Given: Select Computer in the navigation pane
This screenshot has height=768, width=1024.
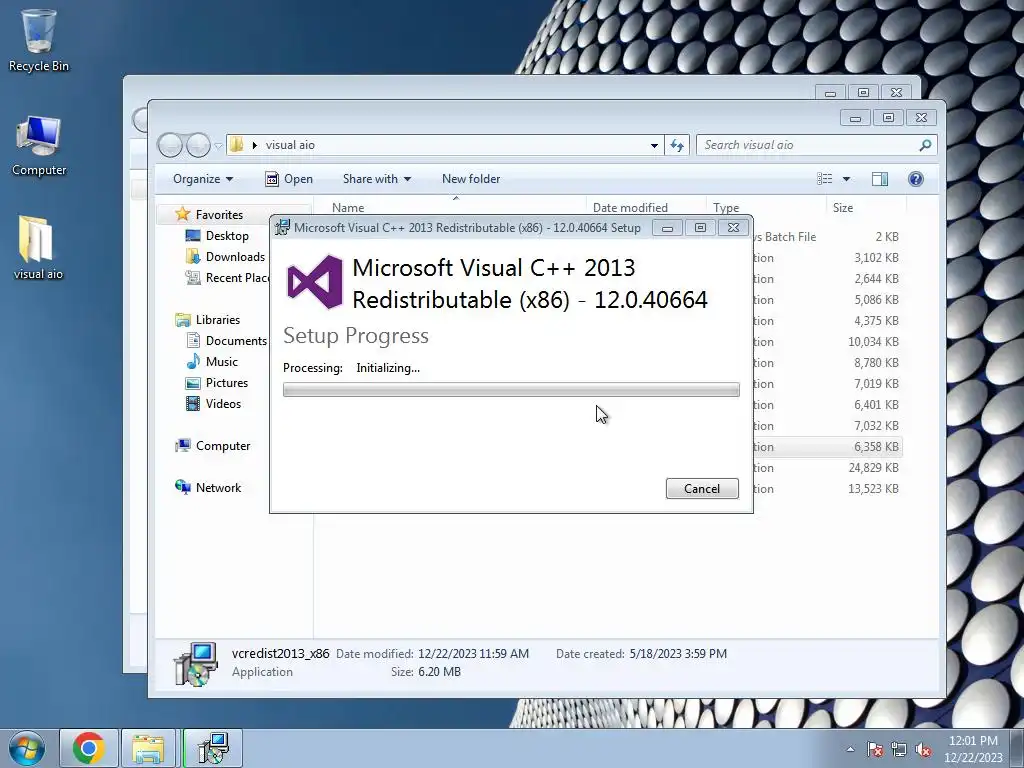Looking at the screenshot, I should coord(223,446).
